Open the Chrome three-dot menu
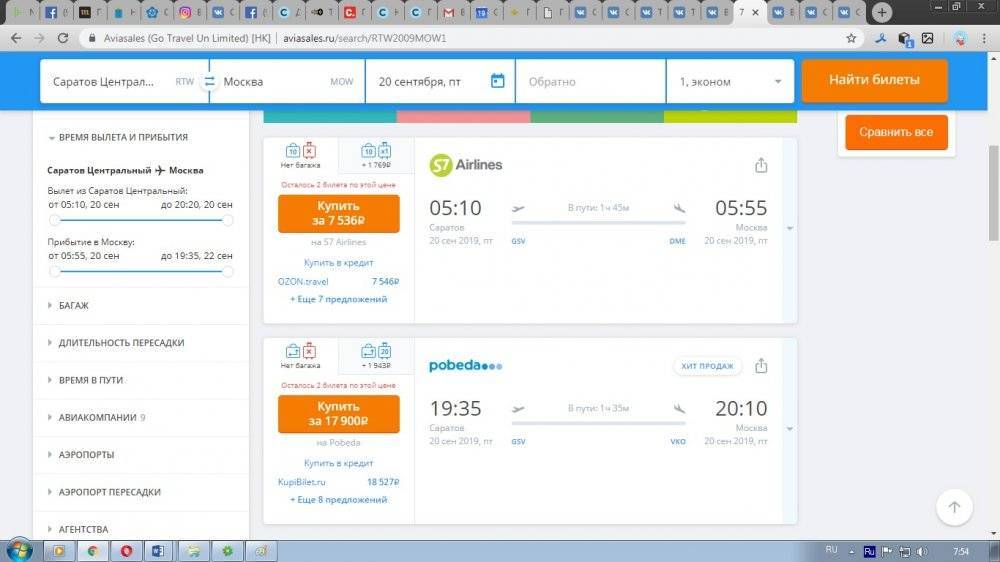The height and width of the screenshot is (562, 1000). (984, 38)
